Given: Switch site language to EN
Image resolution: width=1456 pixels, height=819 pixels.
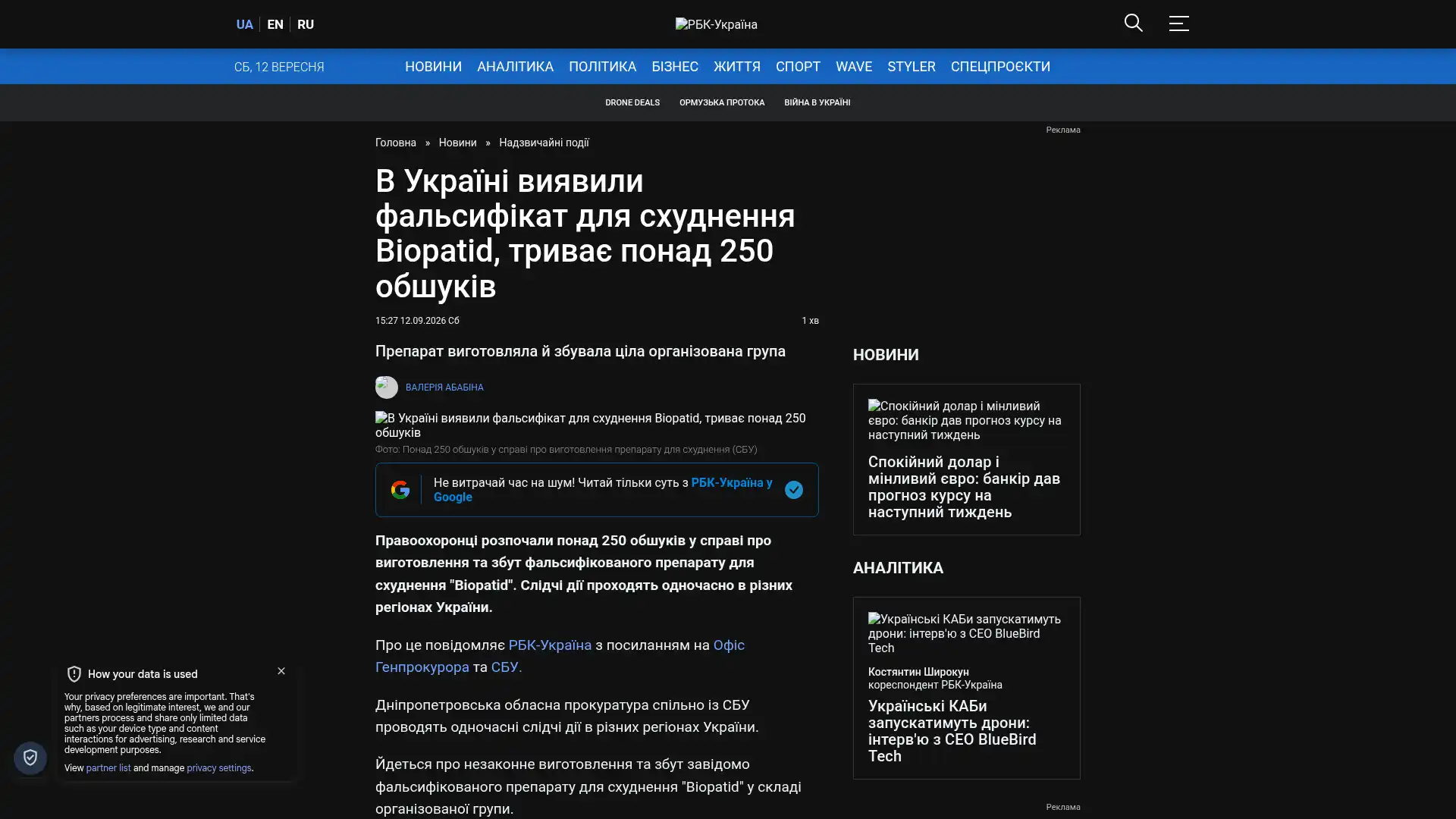Looking at the screenshot, I should point(275,24).
